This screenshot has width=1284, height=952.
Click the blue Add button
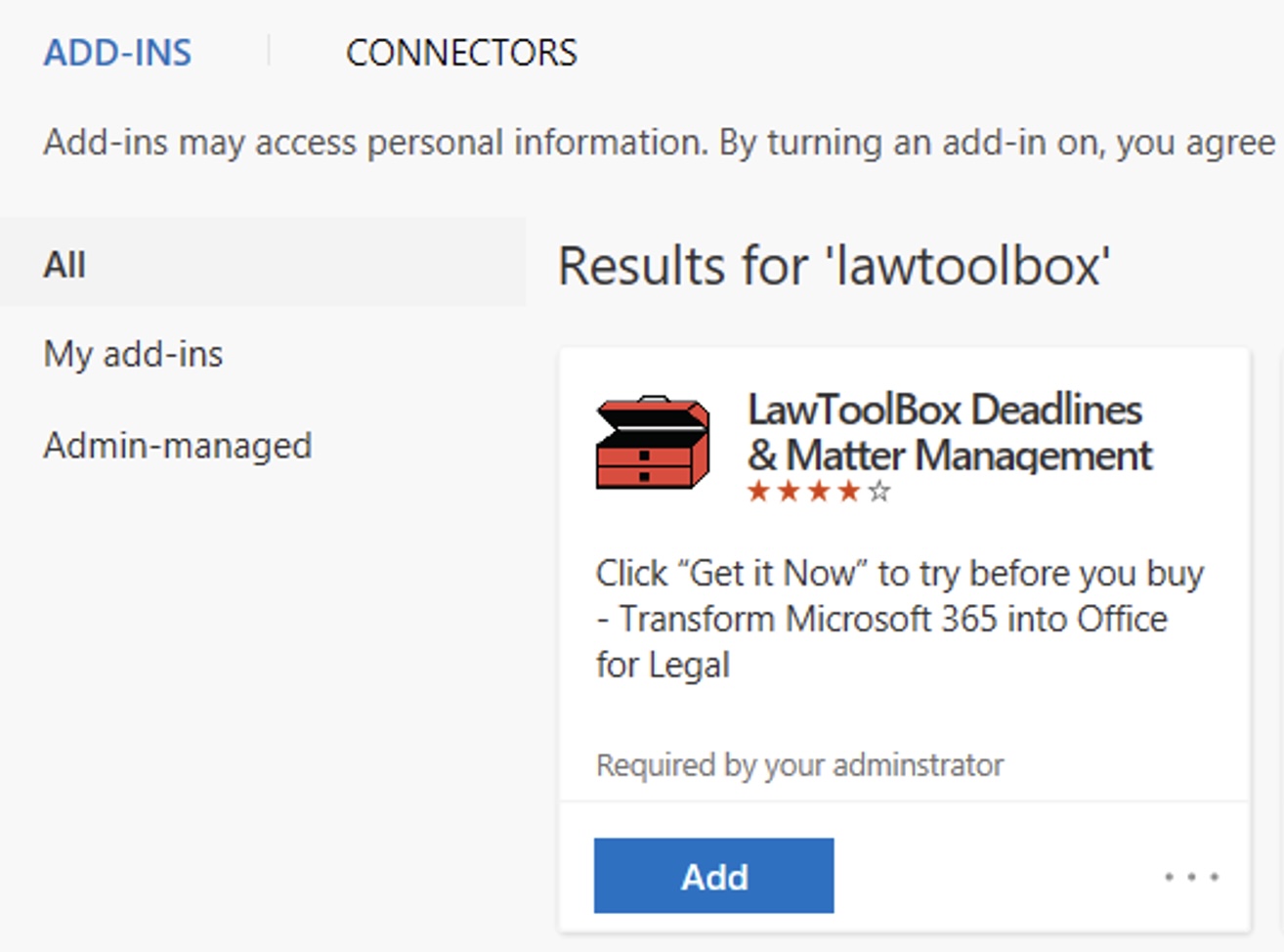(714, 876)
